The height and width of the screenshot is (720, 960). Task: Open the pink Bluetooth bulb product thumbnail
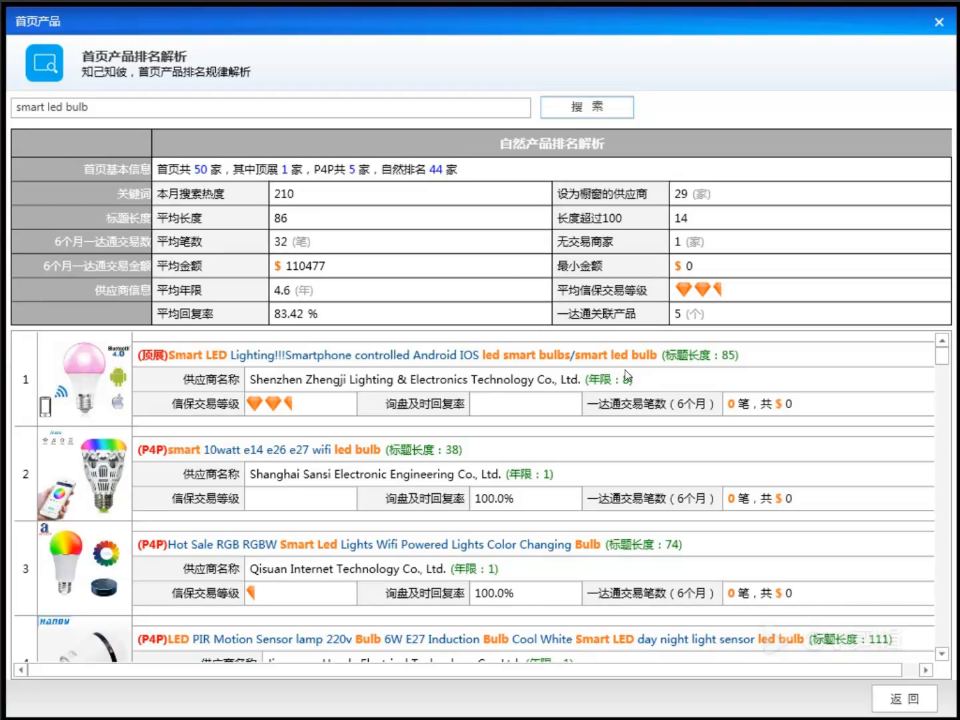[84, 380]
